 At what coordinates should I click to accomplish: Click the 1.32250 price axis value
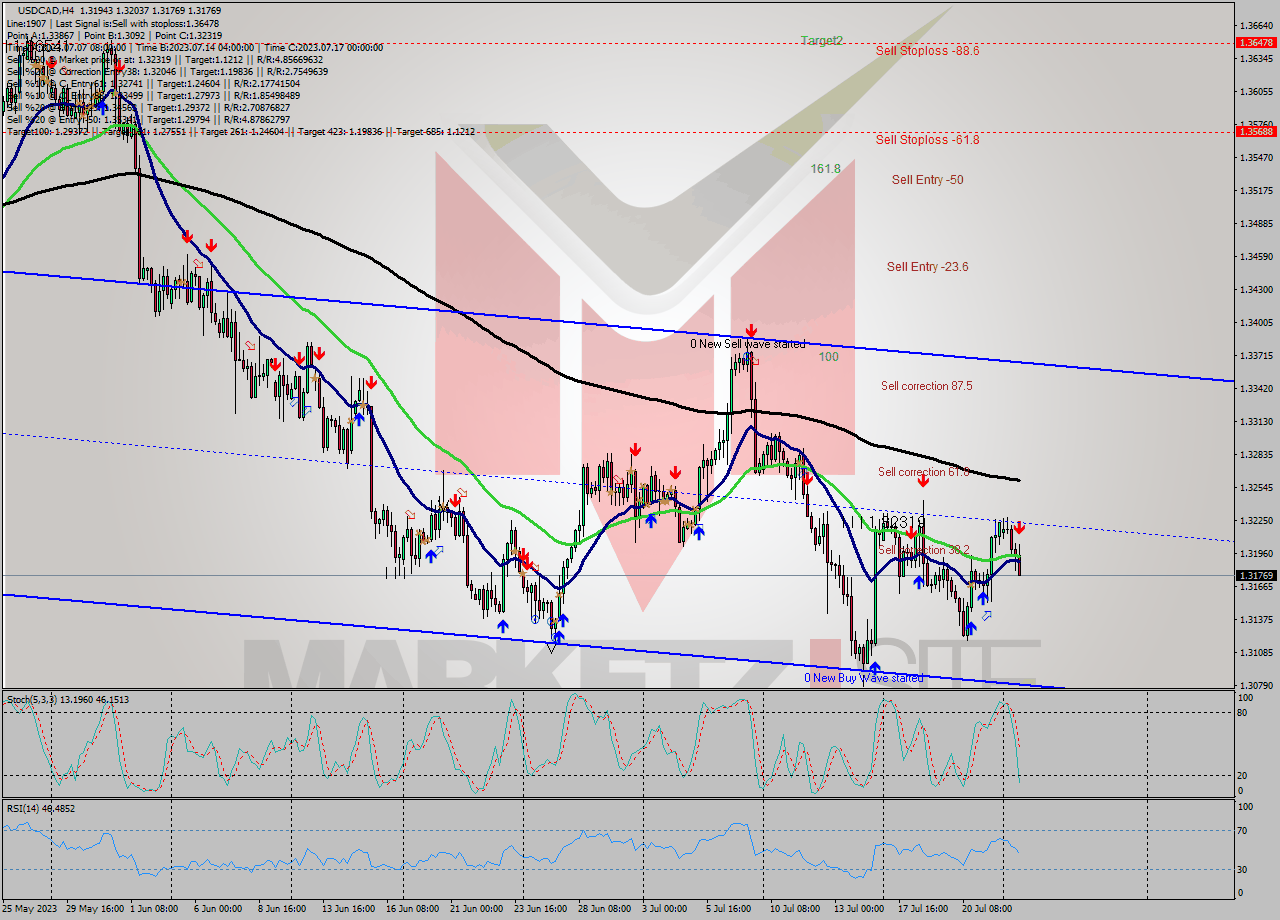1255,520
